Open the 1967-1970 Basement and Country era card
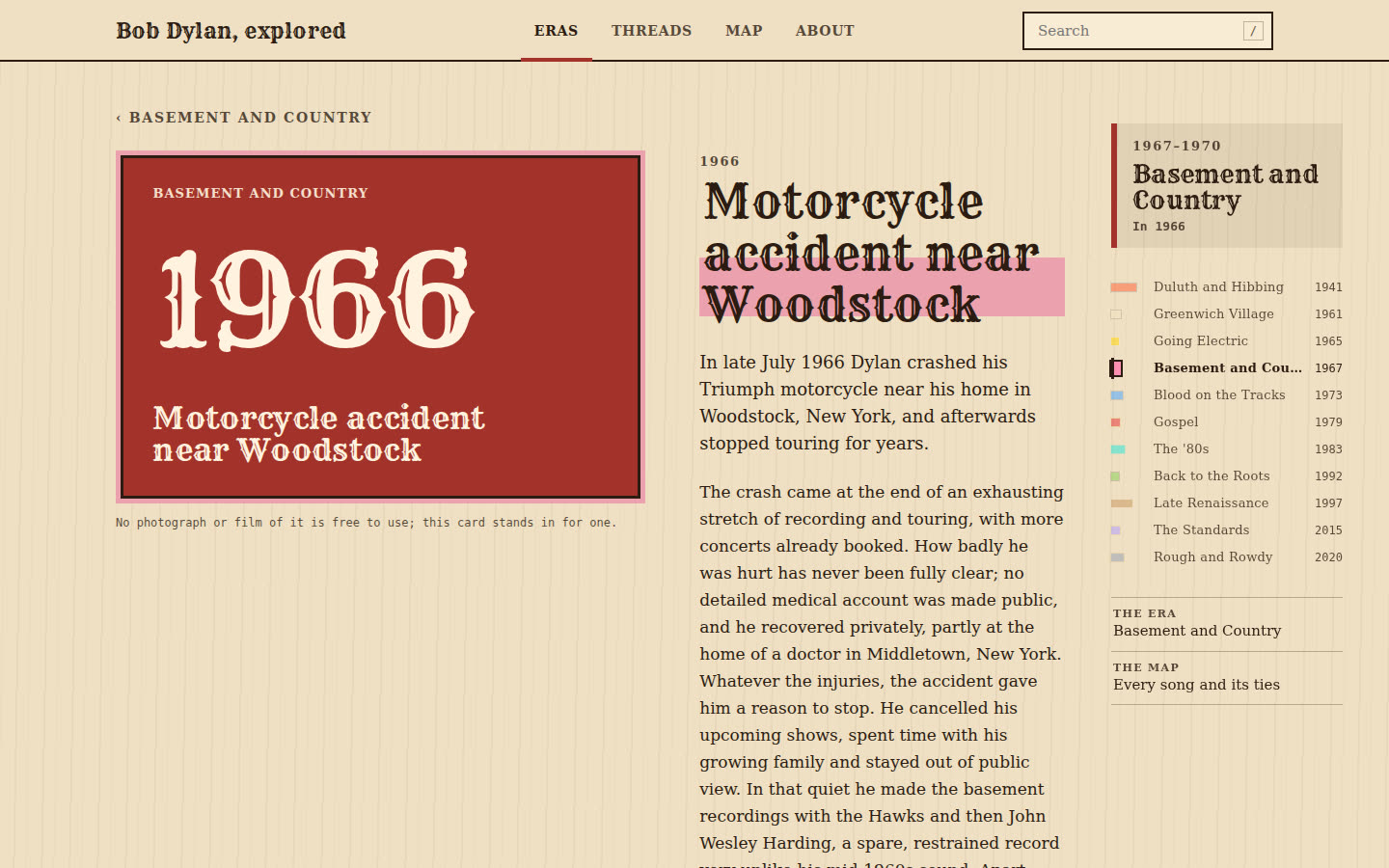Screen dimensions: 1389x868 tap(1227, 185)
